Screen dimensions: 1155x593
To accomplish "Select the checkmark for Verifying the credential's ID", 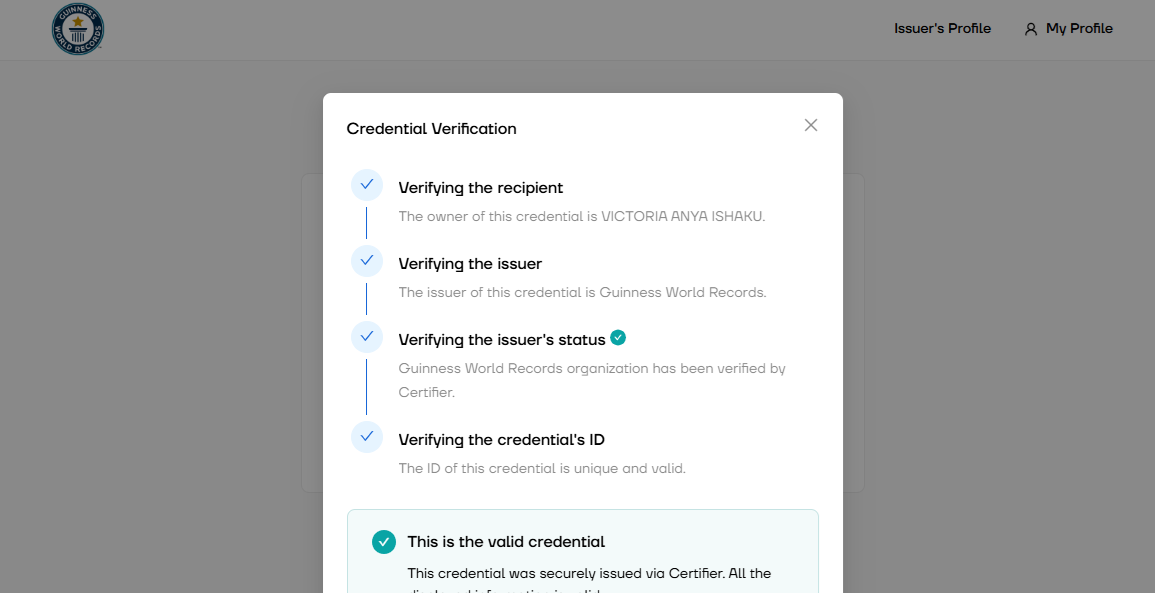I will [x=367, y=437].
